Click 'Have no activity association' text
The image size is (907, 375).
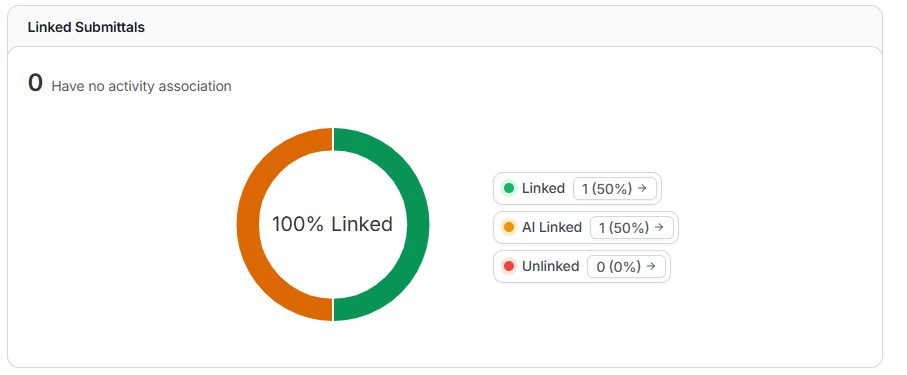coord(142,87)
